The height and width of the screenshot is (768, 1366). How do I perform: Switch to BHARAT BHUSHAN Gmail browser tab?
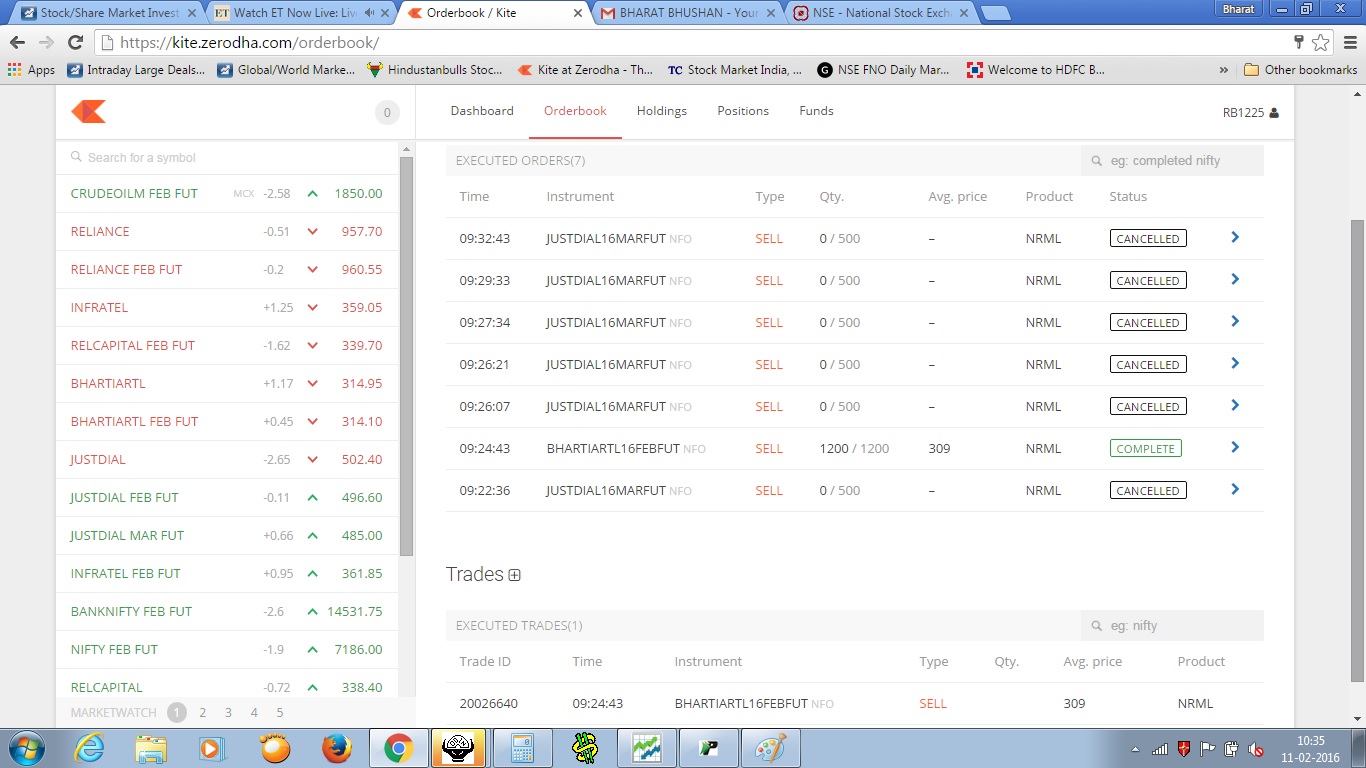[688, 13]
